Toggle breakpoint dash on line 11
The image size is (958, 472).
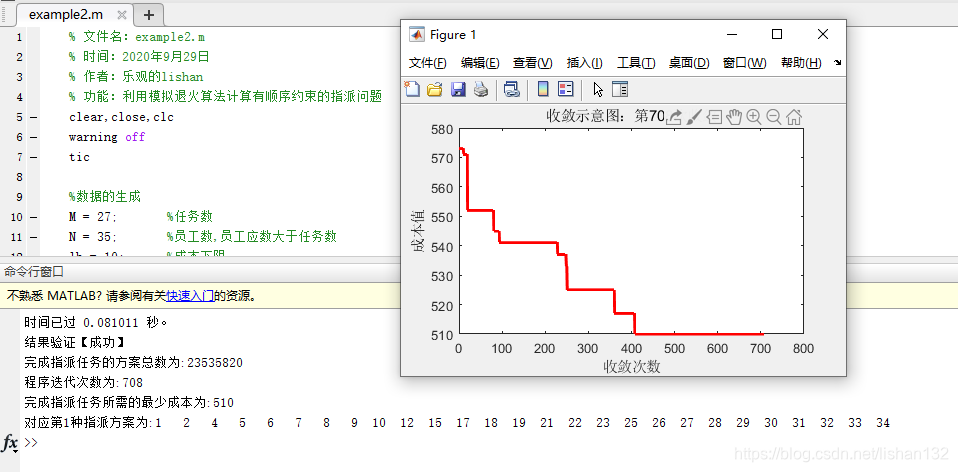point(33,237)
